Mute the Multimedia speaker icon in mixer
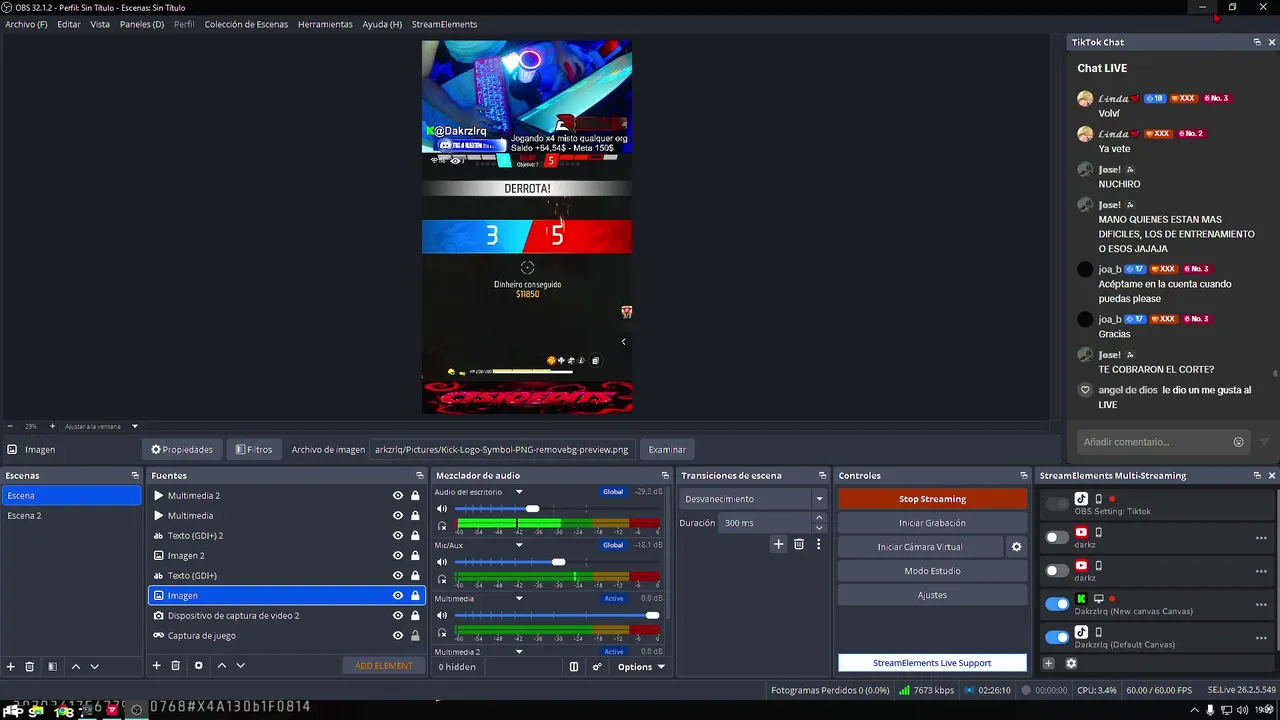Screen dimensions: 1280x720 click(x=442, y=615)
